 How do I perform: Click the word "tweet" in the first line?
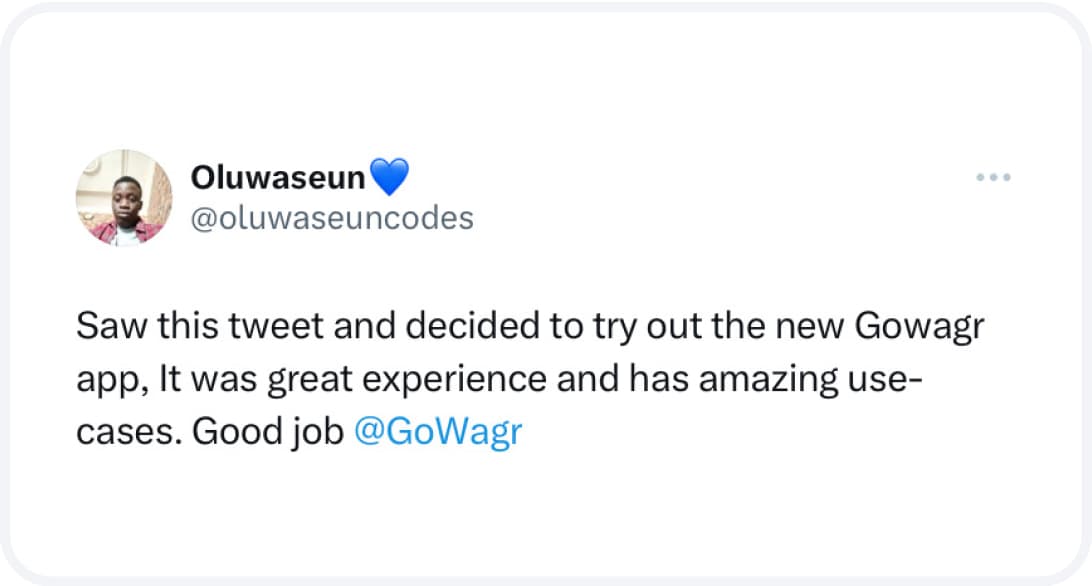click(x=276, y=326)
